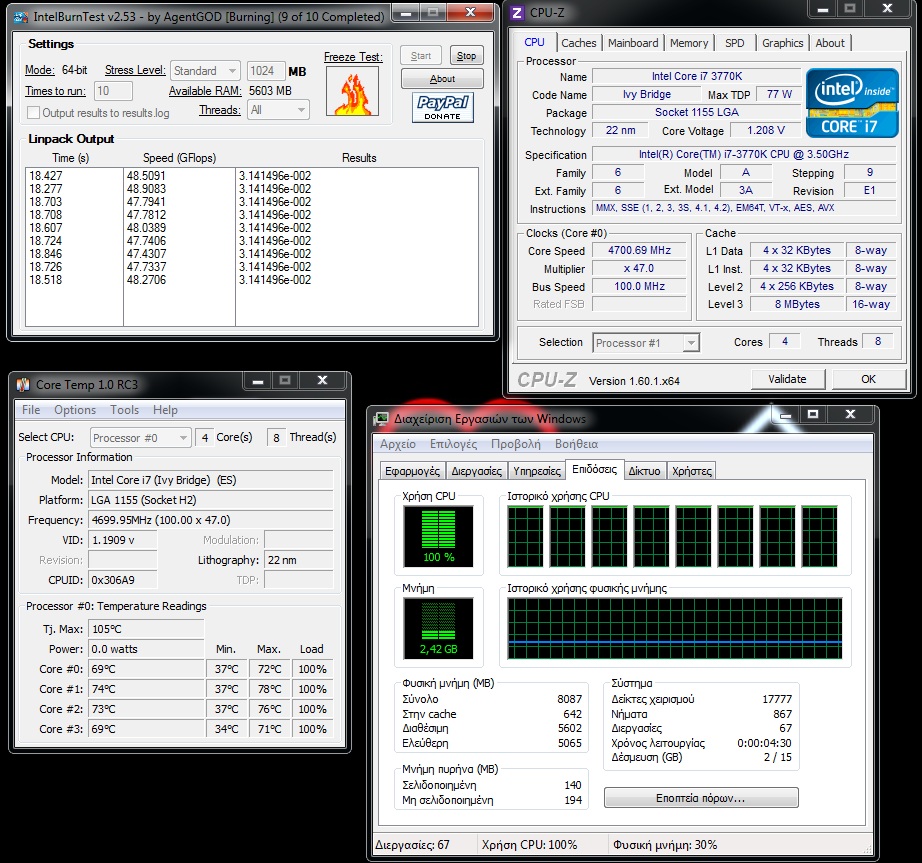Click the Task Manager title bar icon
Viewport: 922px width, 863px height.
pos(381,419)
